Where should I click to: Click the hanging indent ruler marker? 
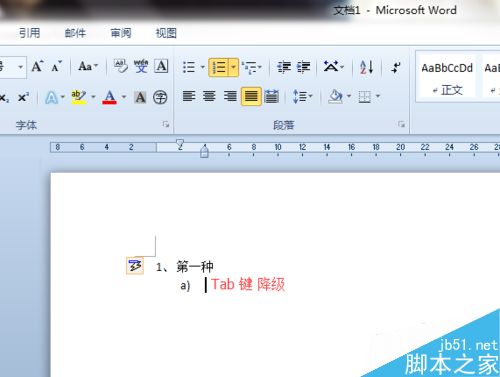click(x=204, y=151)
